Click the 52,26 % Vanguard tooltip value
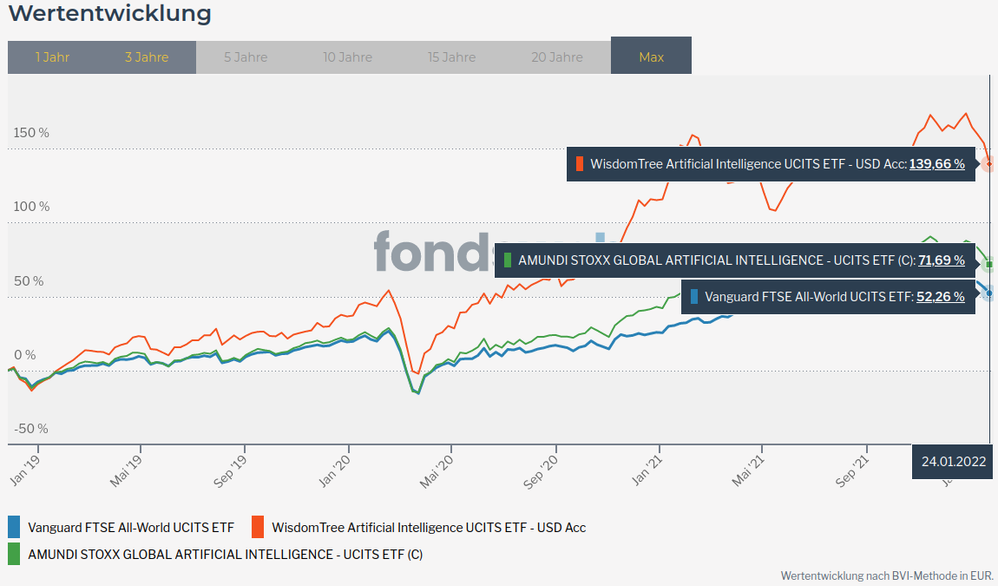The image size is (998, 586). click(x=940, y=296)
